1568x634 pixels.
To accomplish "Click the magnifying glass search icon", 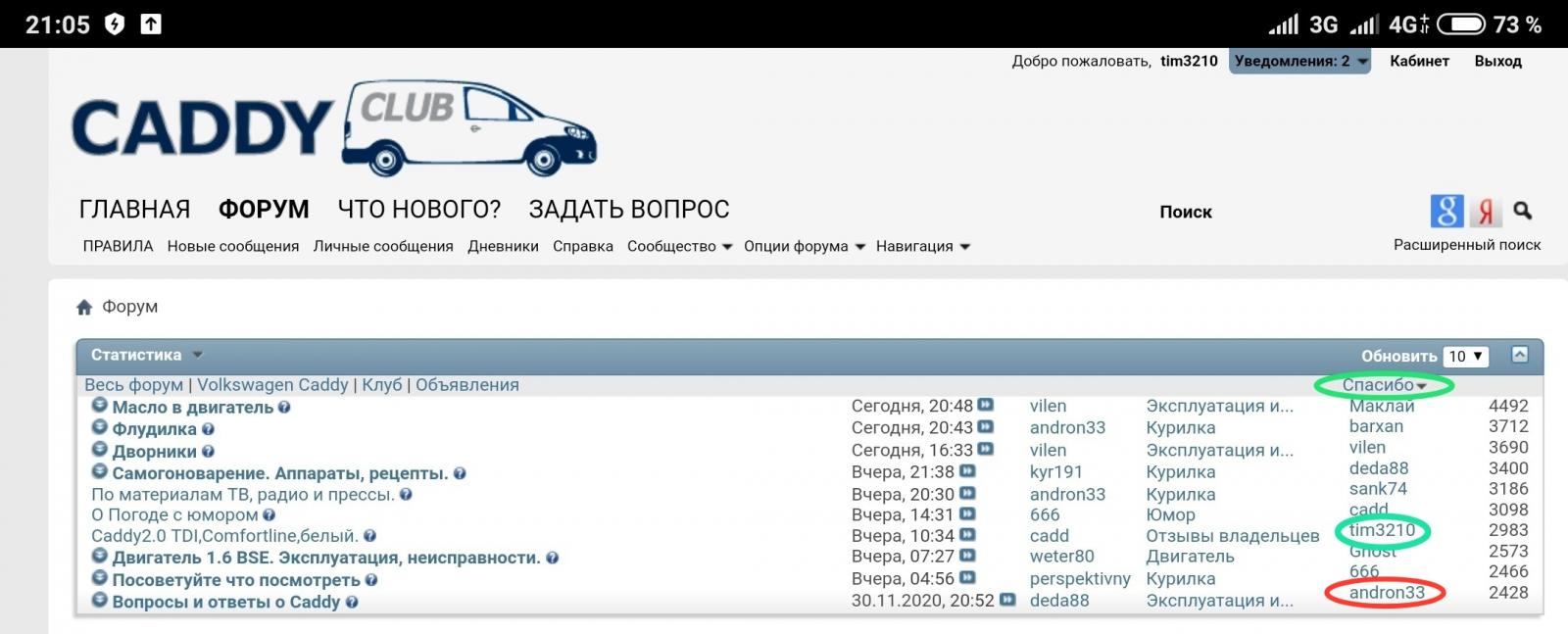I will point(1523,211).
